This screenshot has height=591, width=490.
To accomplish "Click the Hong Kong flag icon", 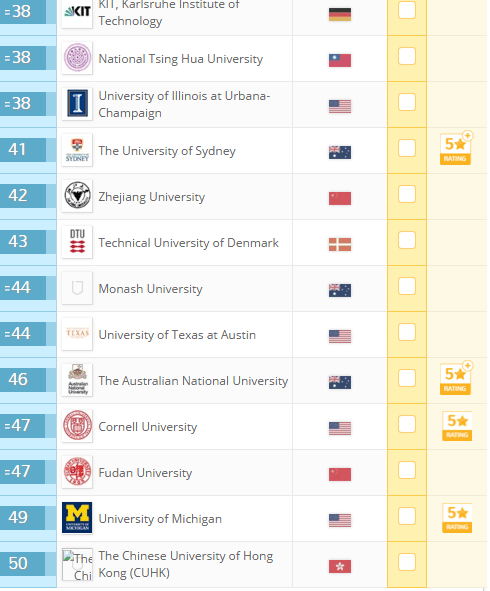I will coord(340,566).
